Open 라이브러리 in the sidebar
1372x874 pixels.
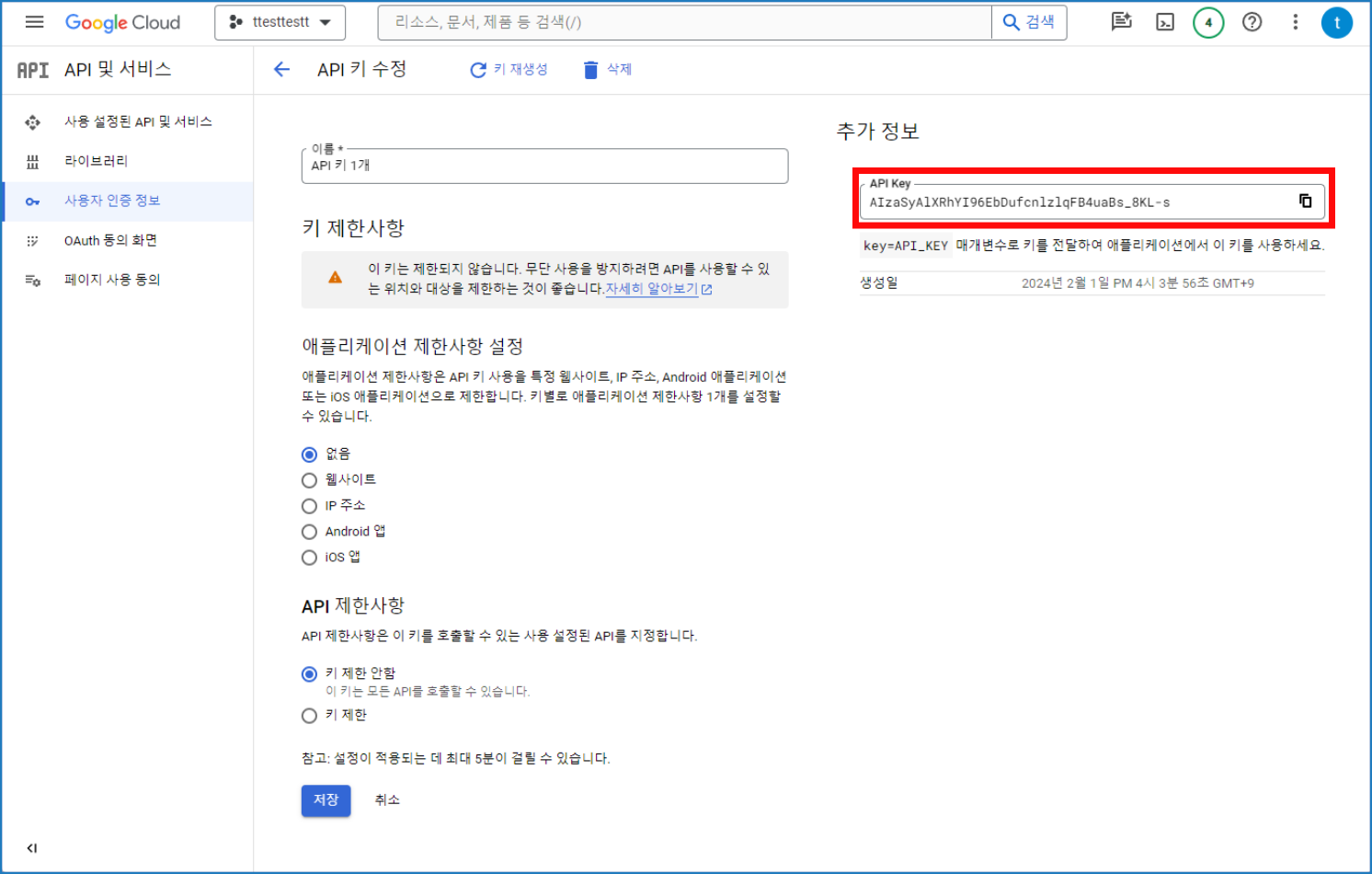pos(96,161)
